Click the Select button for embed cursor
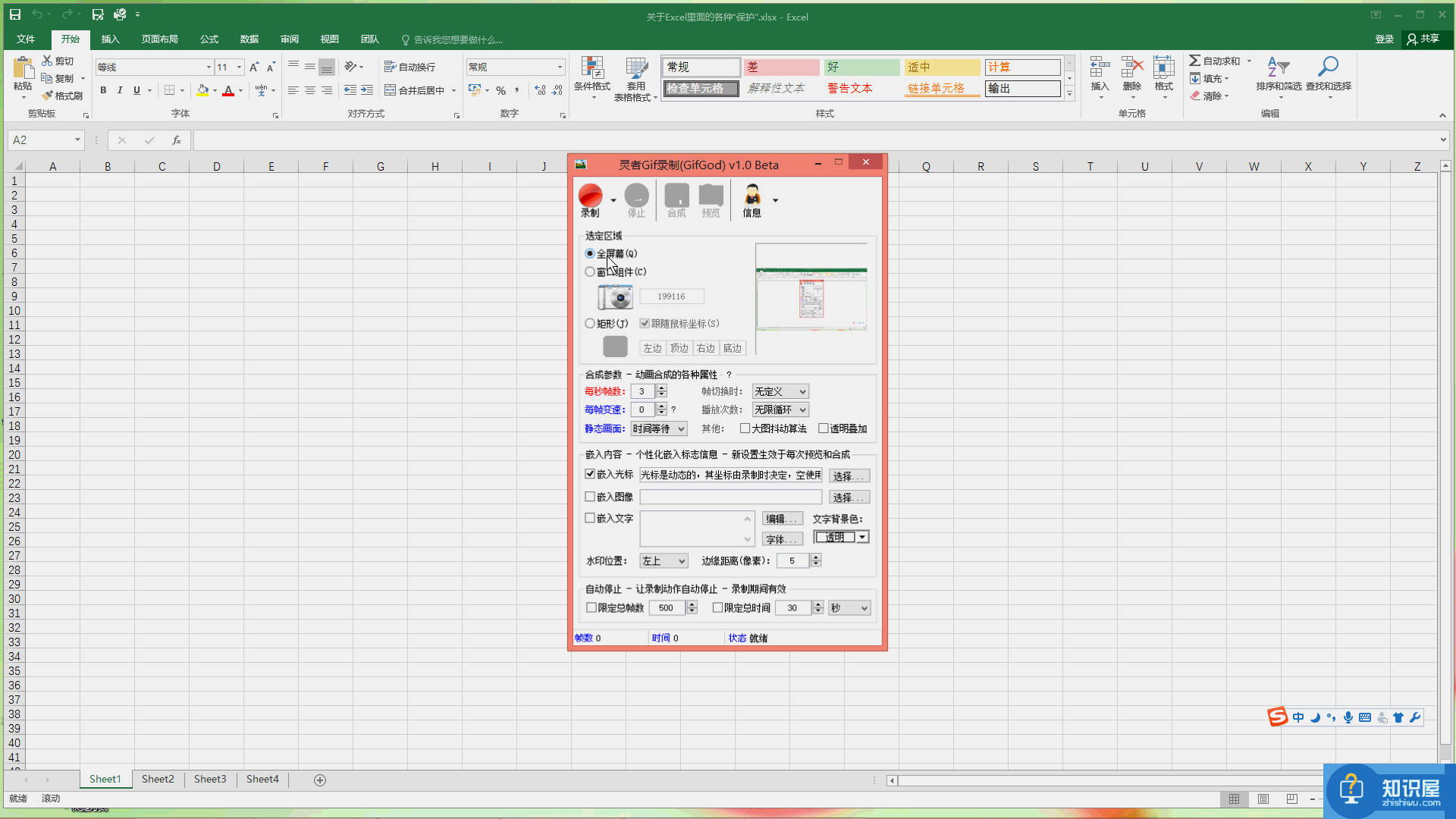The image size is (1456, 819). tap(849, 476)
